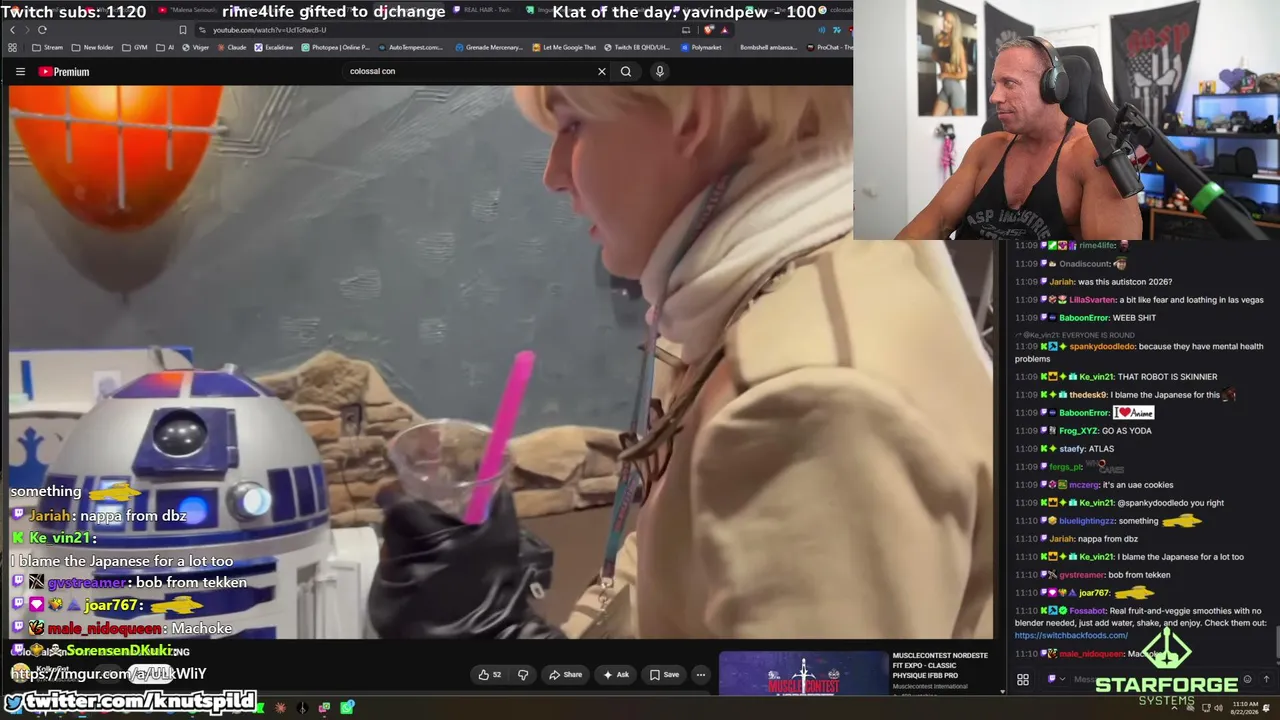Open the Grenade Mercenary bookmark
1280x720 pixels.
(489, 47)
